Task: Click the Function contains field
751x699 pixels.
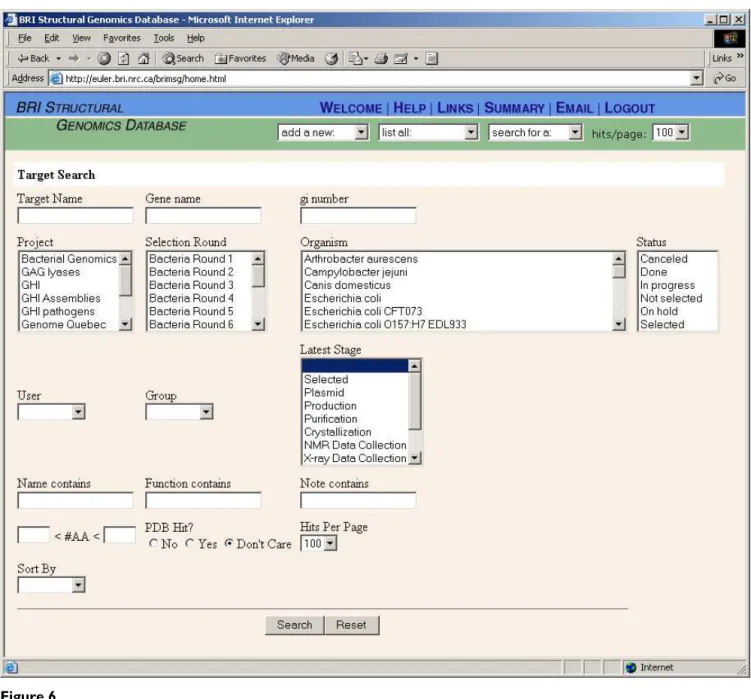Action: click(x=203, y=500)
